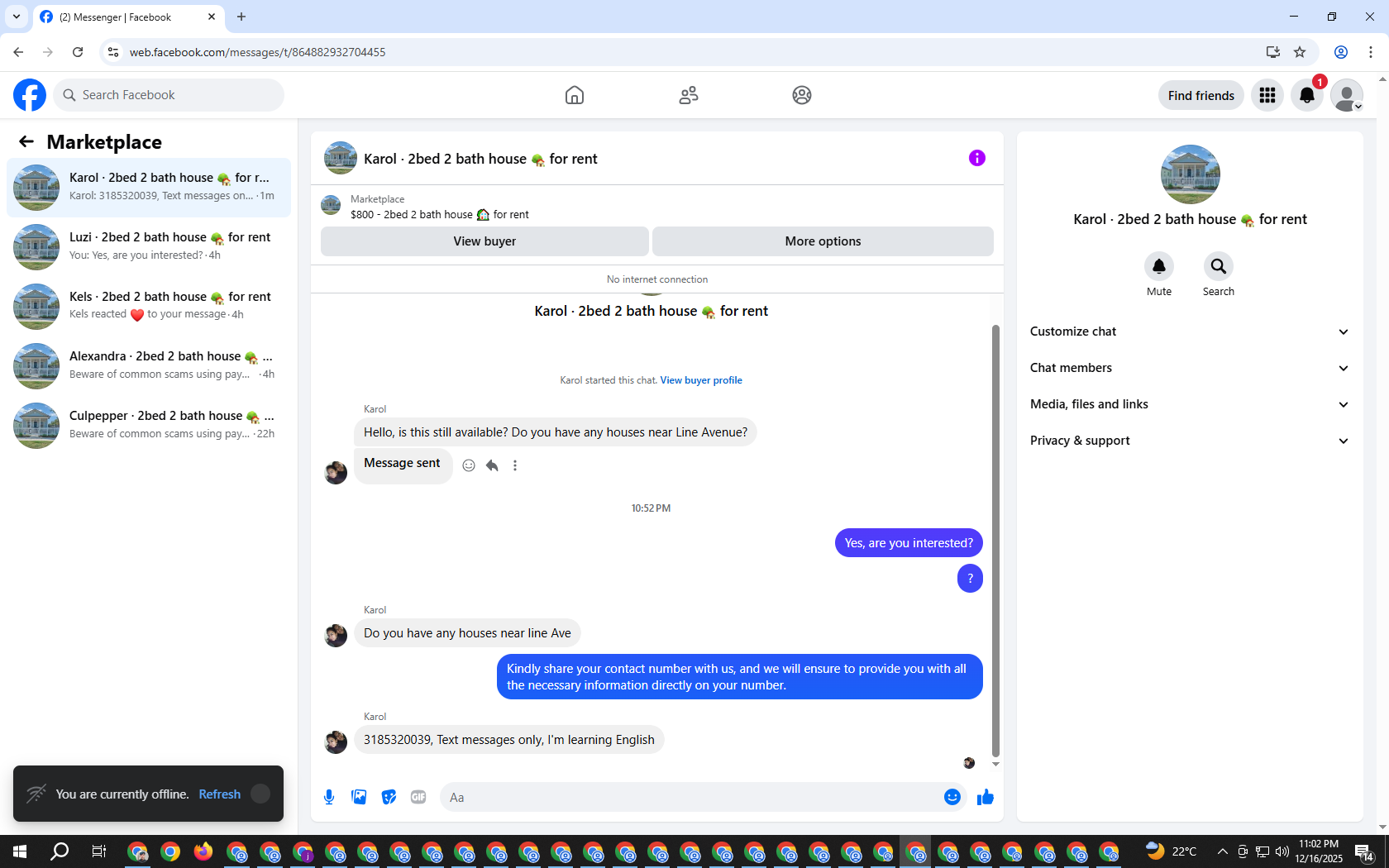Screen dimensions: 1389x868
Task: Choose a sticker
Action: (389, 797)
